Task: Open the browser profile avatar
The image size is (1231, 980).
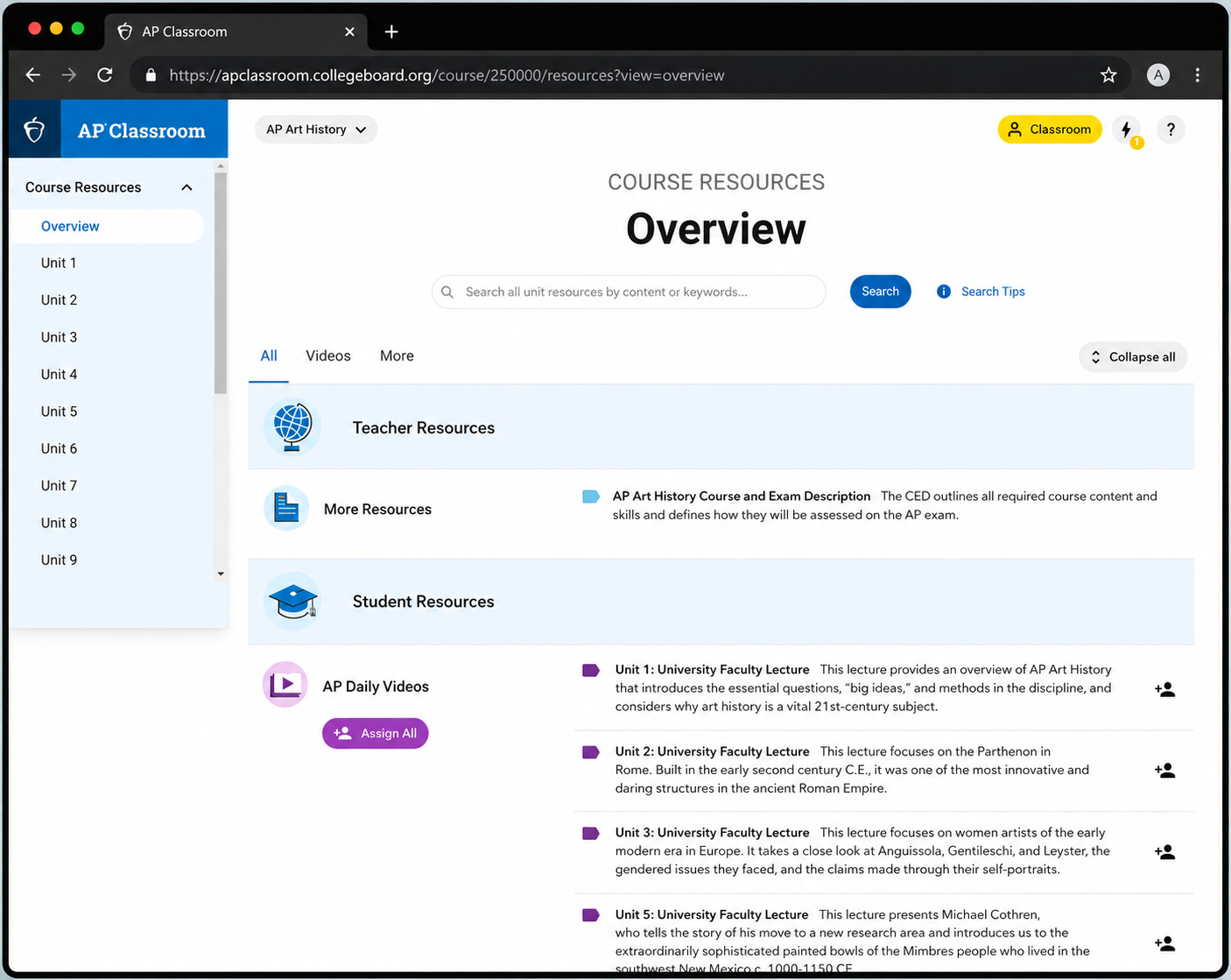Action: 1158,75
